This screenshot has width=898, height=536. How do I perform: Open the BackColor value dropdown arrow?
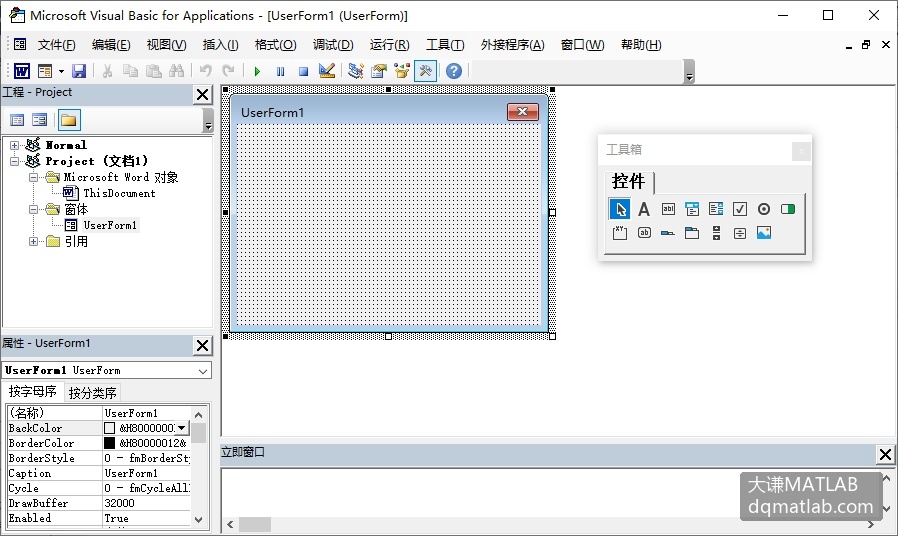pos(182,428)
